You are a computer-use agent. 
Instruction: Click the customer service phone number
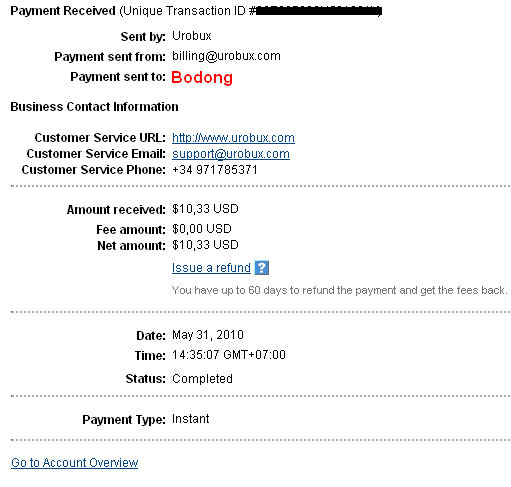click(215, 170)
